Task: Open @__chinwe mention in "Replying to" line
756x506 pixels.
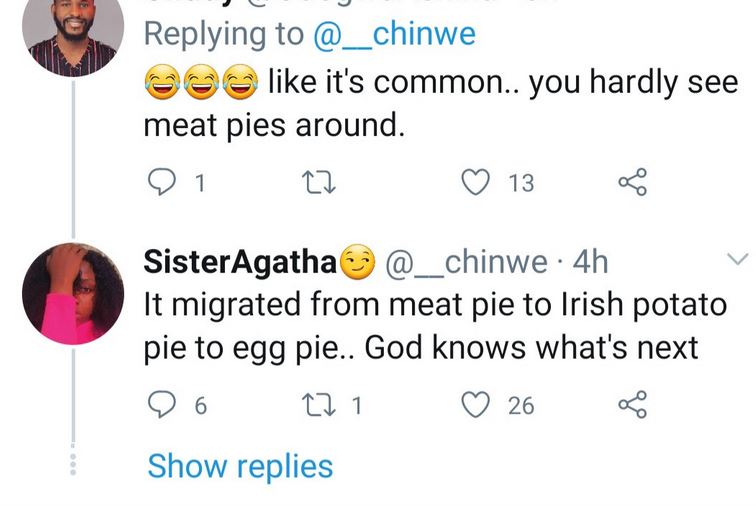Action: coord(394,34)
